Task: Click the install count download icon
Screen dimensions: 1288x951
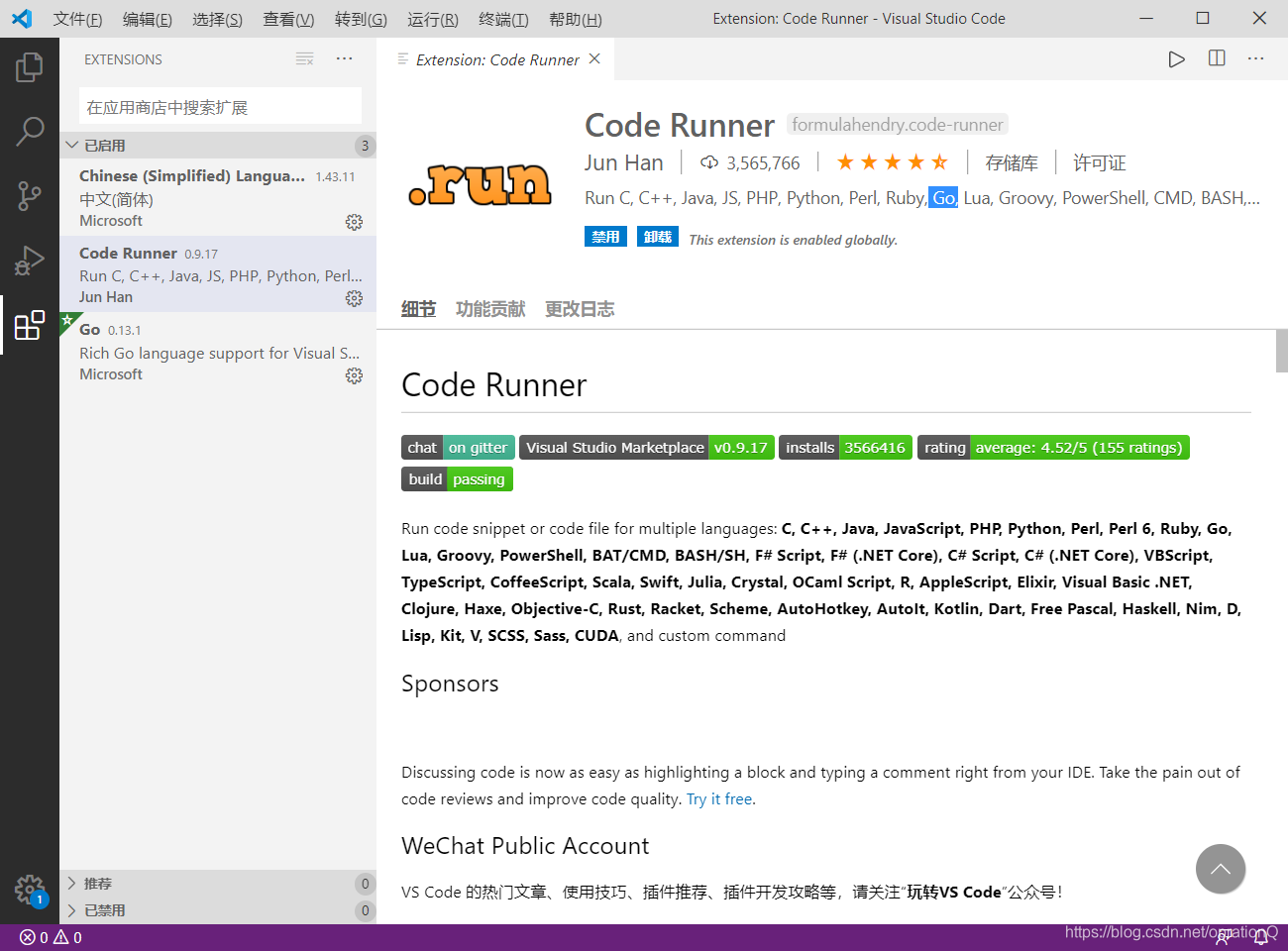Action: tap(709, 162)
